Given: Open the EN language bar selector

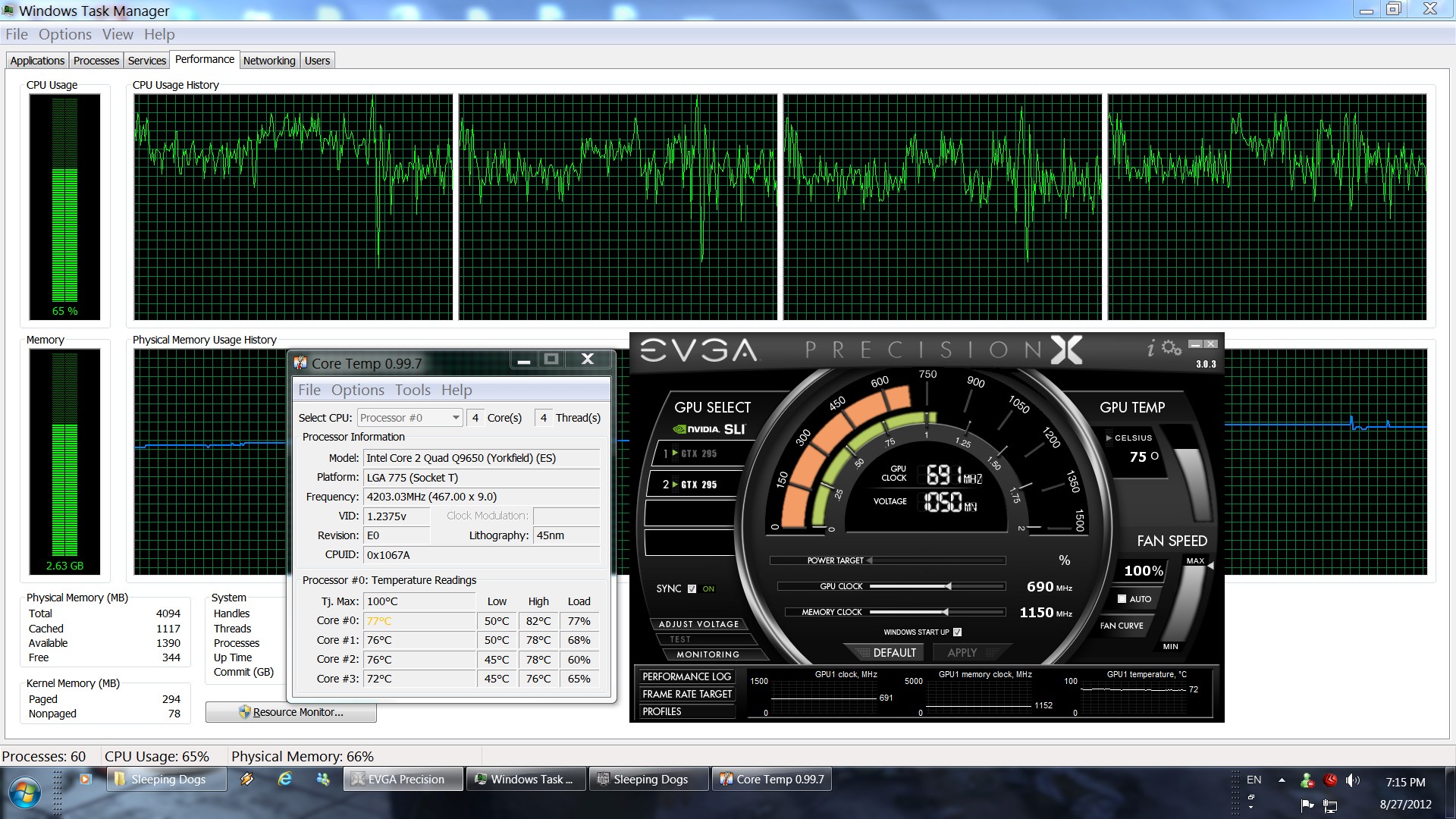Looking at the screenshot, I should point(1254,780).
